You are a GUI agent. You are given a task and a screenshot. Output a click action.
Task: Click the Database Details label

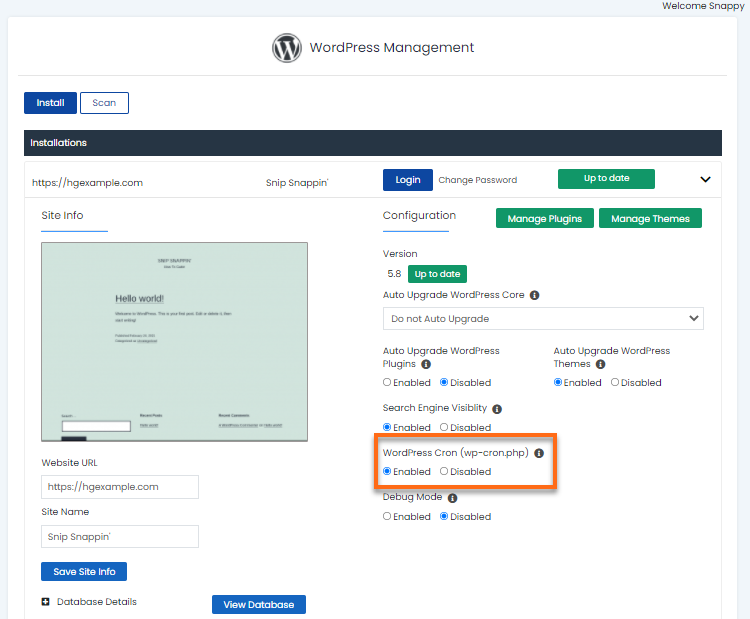tap(97, 602)
